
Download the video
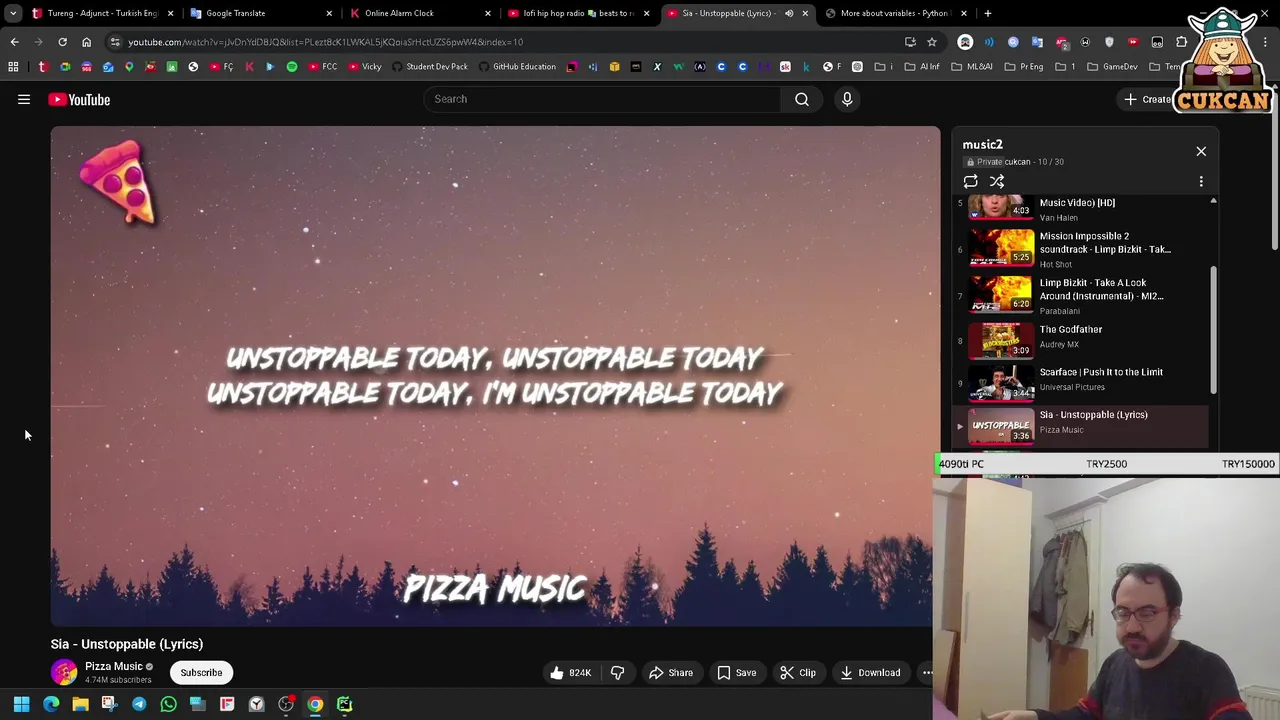[x=871, y=673]
